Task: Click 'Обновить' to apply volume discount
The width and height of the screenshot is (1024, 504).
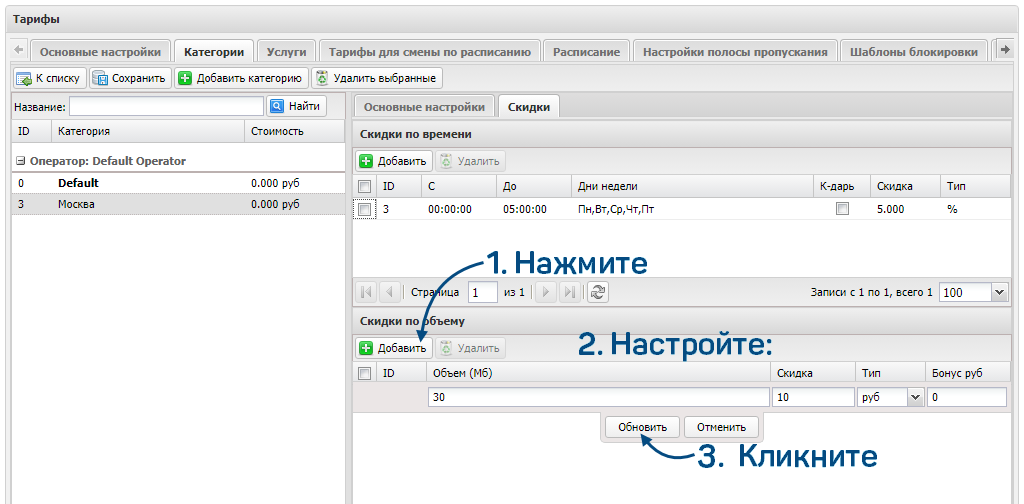Action: coord(643,428)
